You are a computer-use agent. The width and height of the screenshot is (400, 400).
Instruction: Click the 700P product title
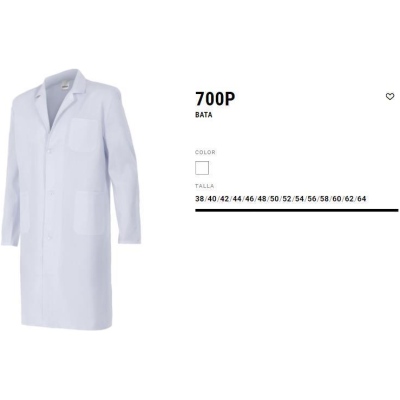coord(215,99)
